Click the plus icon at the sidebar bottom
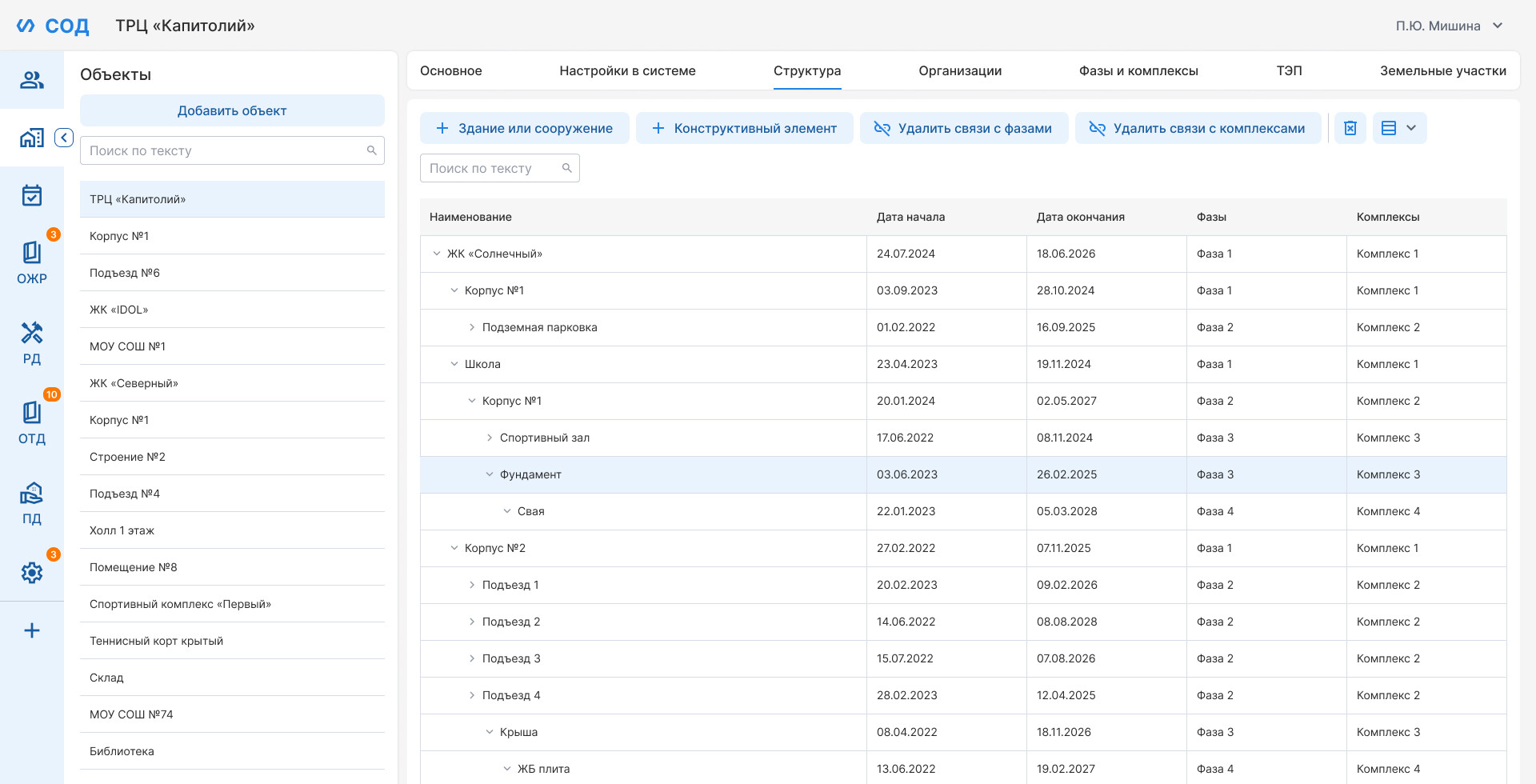This screenshot has height=784, width=1536. 32,630
